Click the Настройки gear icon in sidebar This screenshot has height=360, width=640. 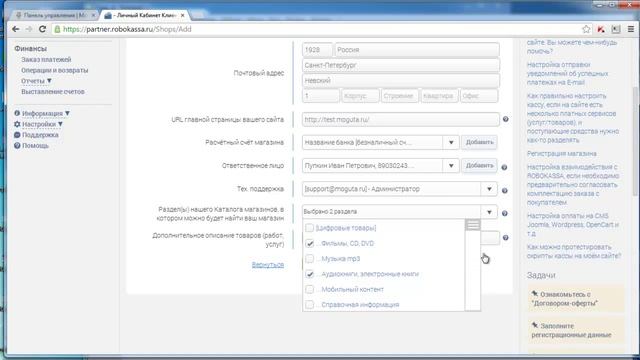17,124
